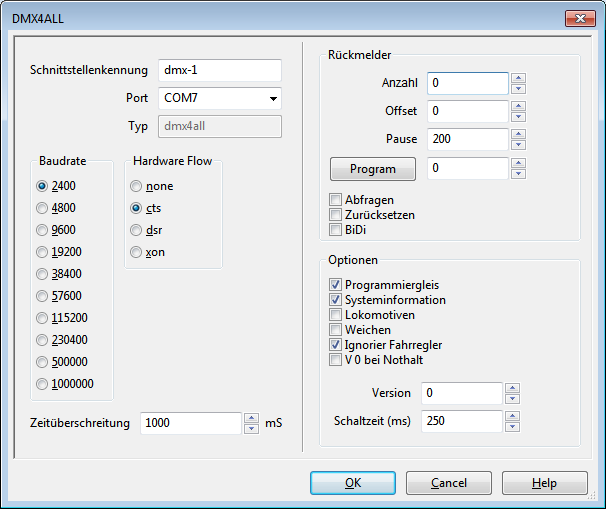Increase the Version value with up arrow

512,388
